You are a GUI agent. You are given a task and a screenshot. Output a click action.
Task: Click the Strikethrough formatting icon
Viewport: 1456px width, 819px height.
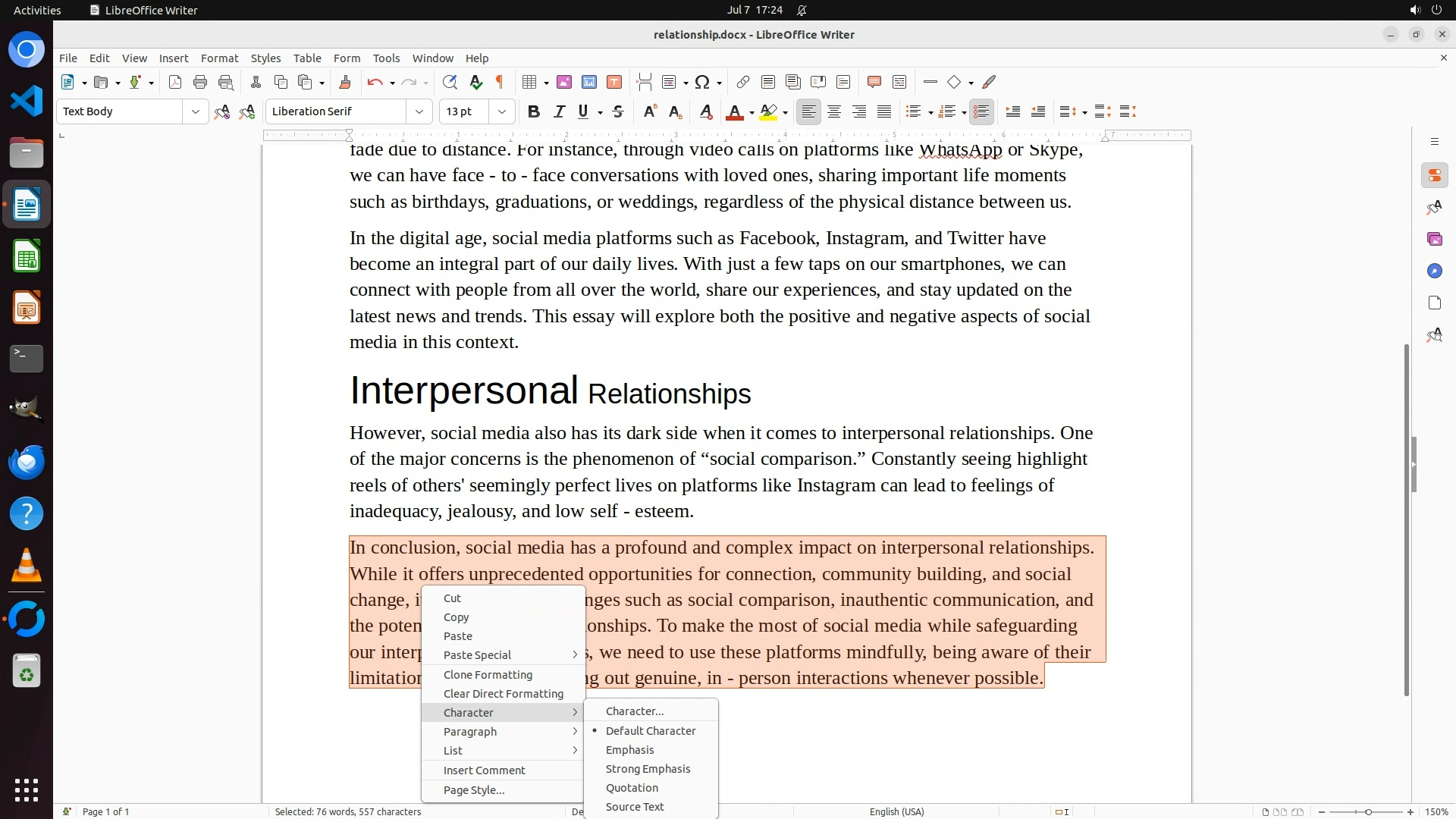(618, 111)
